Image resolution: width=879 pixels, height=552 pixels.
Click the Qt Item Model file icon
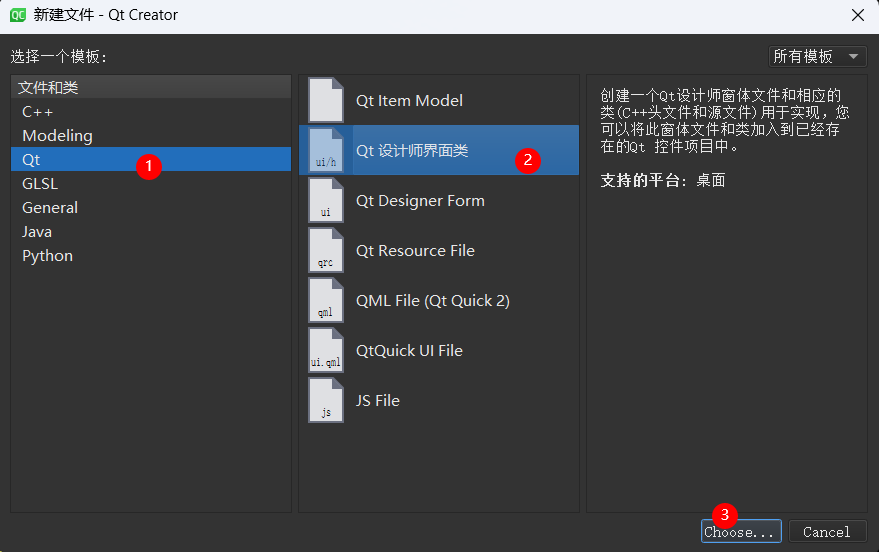(326, 100)
